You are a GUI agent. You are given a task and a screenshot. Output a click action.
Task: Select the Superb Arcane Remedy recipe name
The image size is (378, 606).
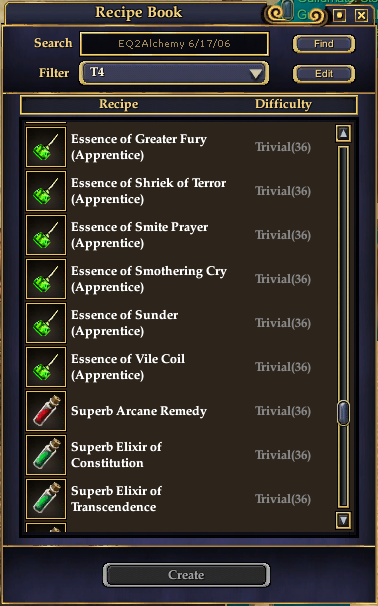(x=139, y=411)
